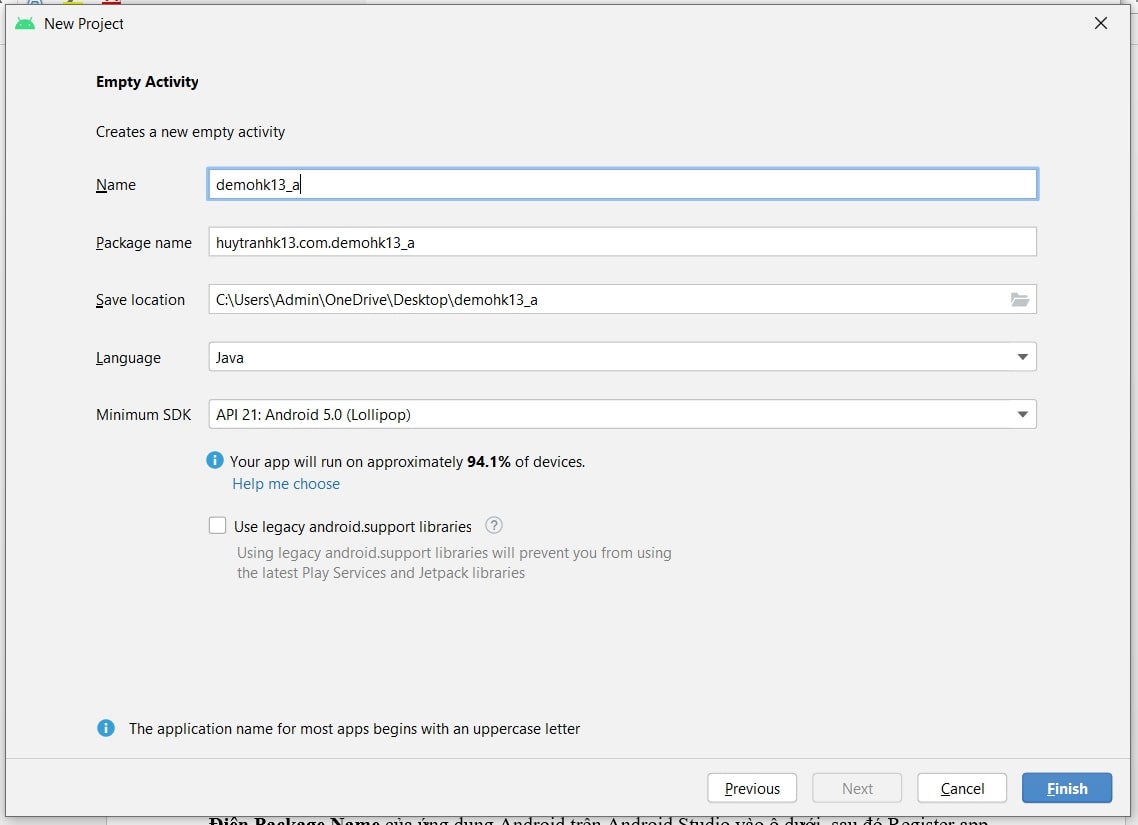
Task: Click the Android logo in the title bar
Action: (x=25, y=23)
